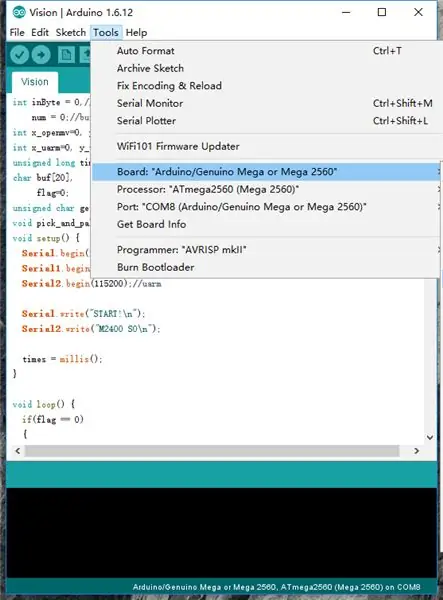Minimize the Arduino window
The image size is (443, 600).
[x=346, y=12]
